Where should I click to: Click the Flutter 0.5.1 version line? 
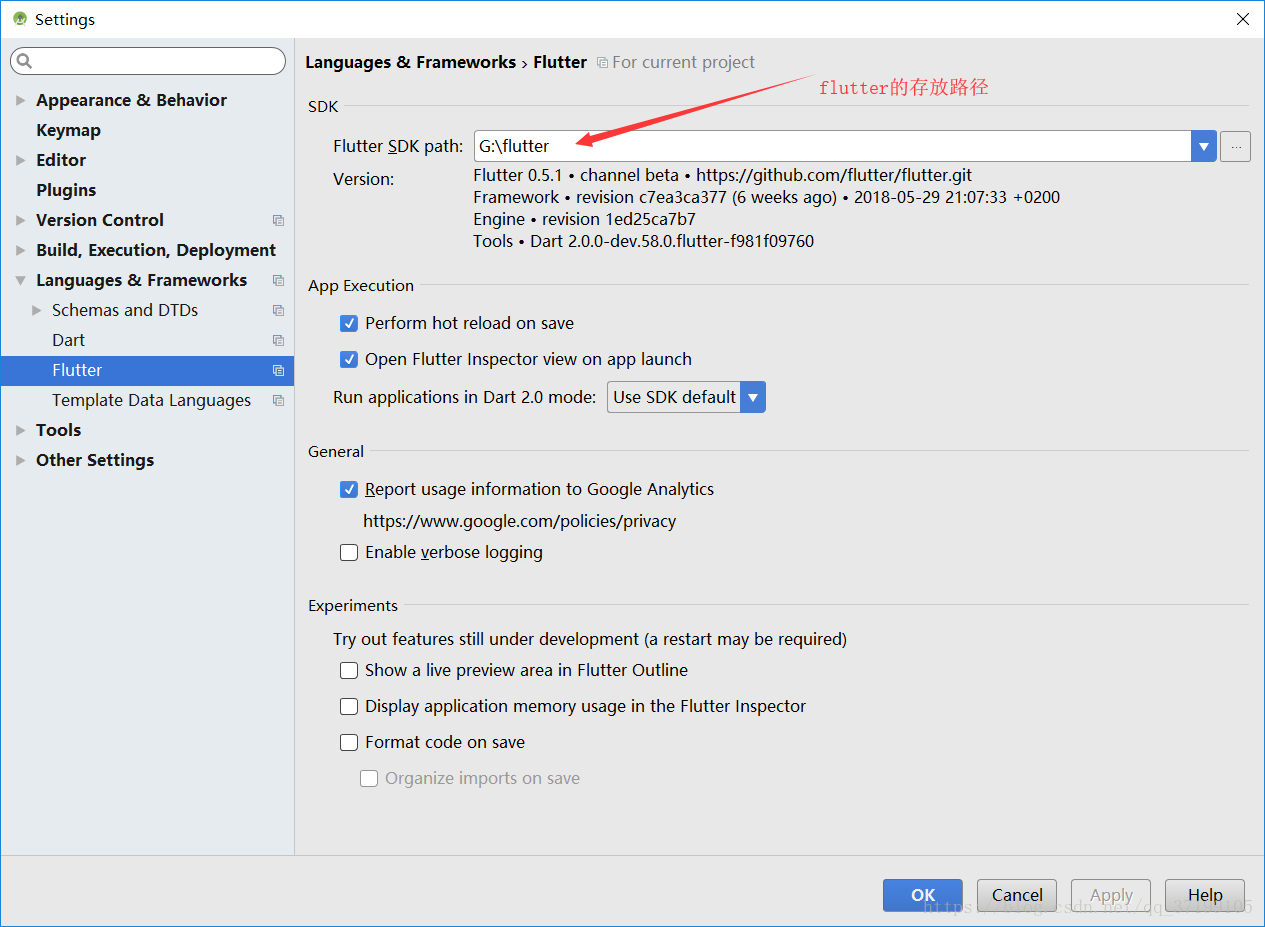pos(722,175)
